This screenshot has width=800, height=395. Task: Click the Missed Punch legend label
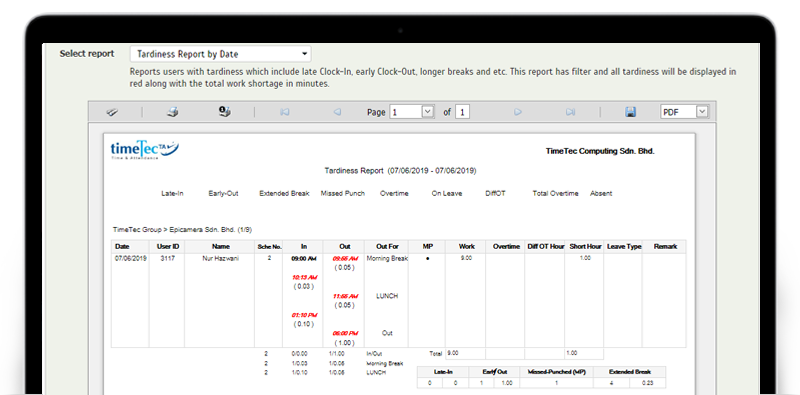[343, 193]
